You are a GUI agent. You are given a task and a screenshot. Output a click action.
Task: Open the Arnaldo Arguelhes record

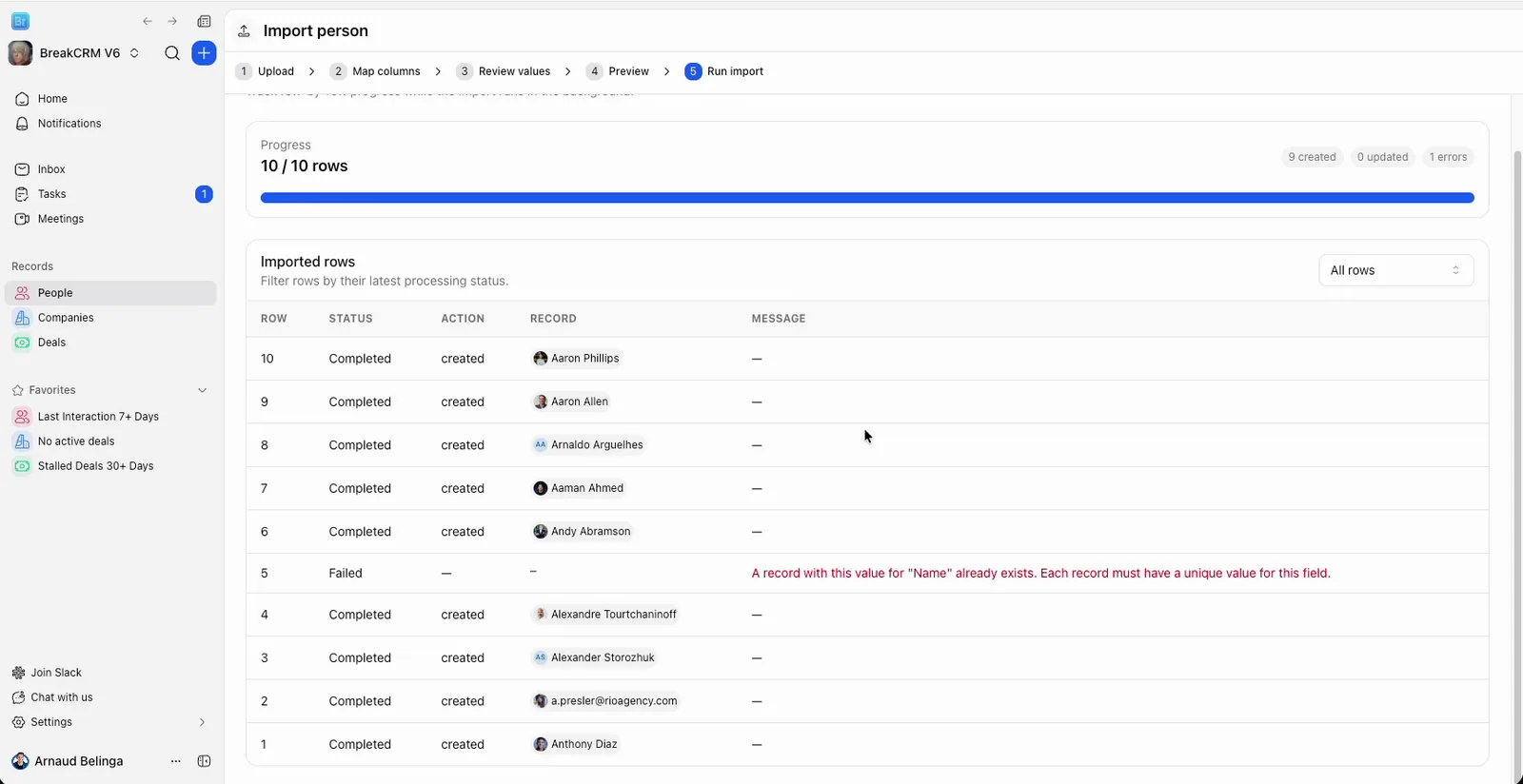click(588, 444)
